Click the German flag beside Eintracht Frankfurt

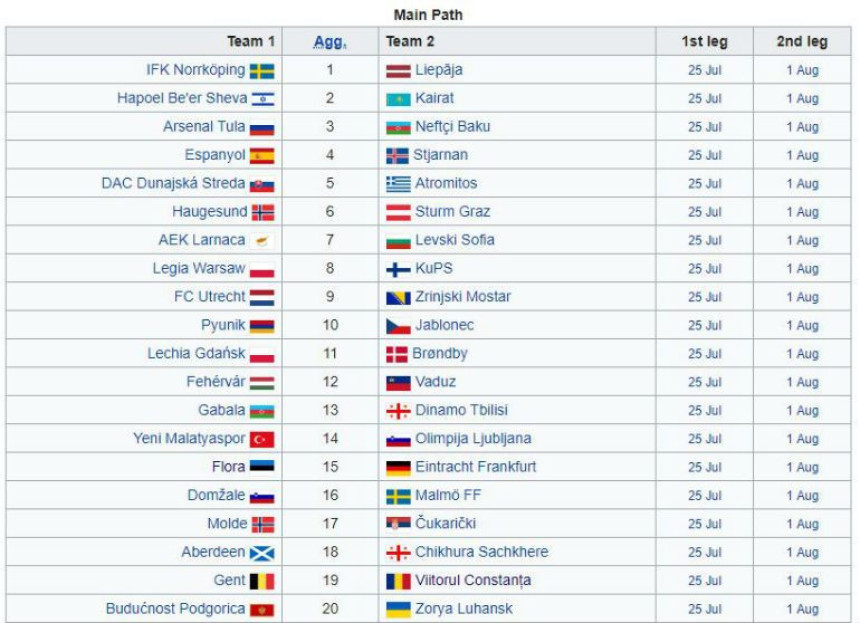398,468
